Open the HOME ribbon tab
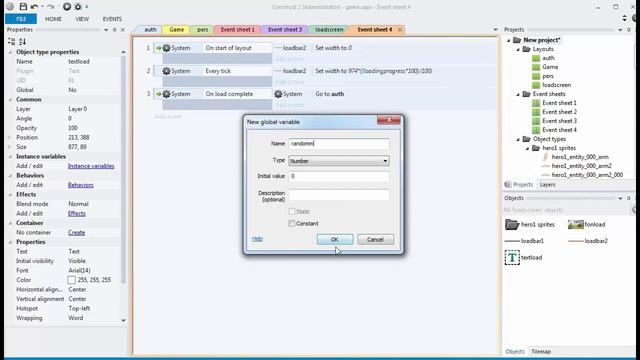The image size is (640, 360). tap(53, 19)
